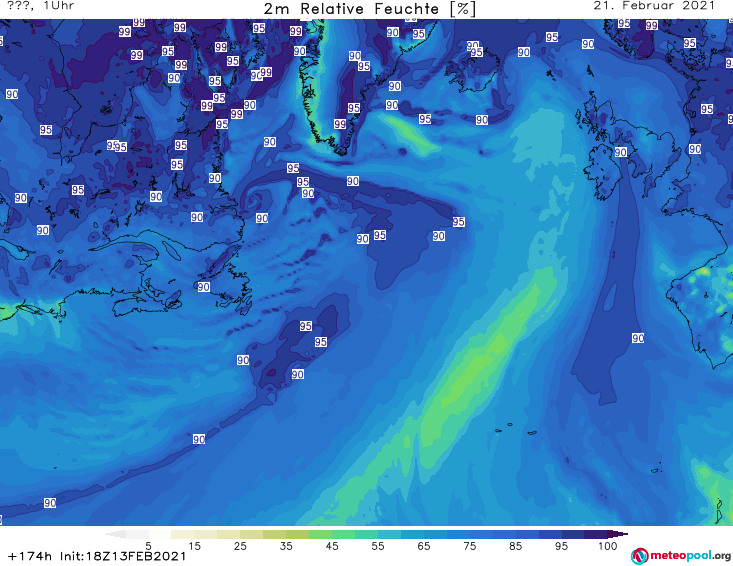
Task: Click the '100' label on color scale
Action: coord(608,546)
